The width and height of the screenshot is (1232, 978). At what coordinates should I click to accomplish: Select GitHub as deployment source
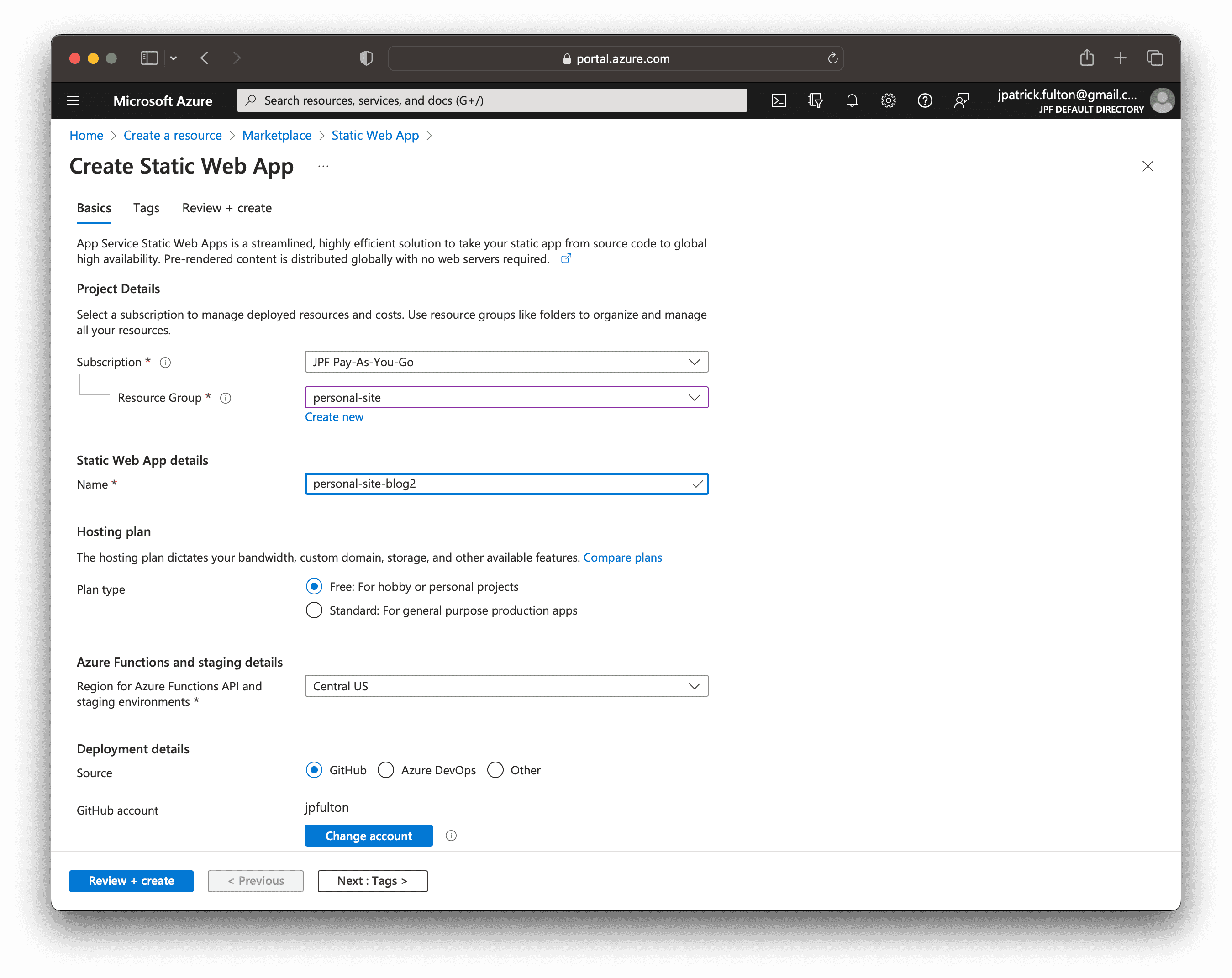click(314, 770)
